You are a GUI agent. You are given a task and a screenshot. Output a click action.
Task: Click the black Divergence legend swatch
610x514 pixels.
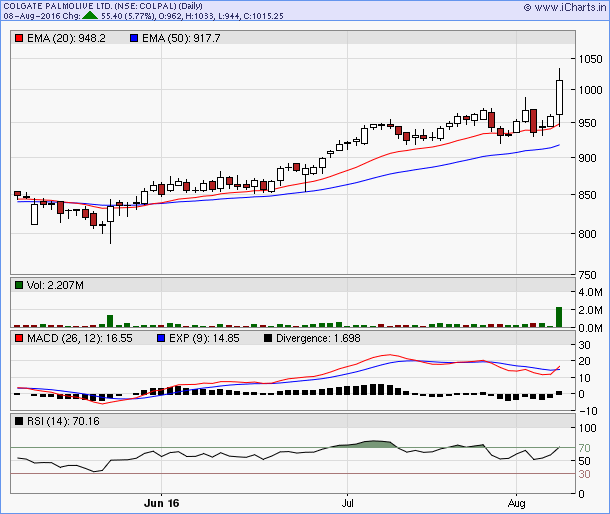268,338
